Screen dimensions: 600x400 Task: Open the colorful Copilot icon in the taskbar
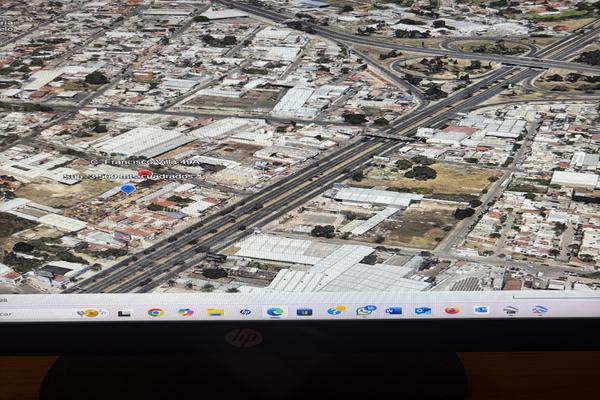point(186,312)
